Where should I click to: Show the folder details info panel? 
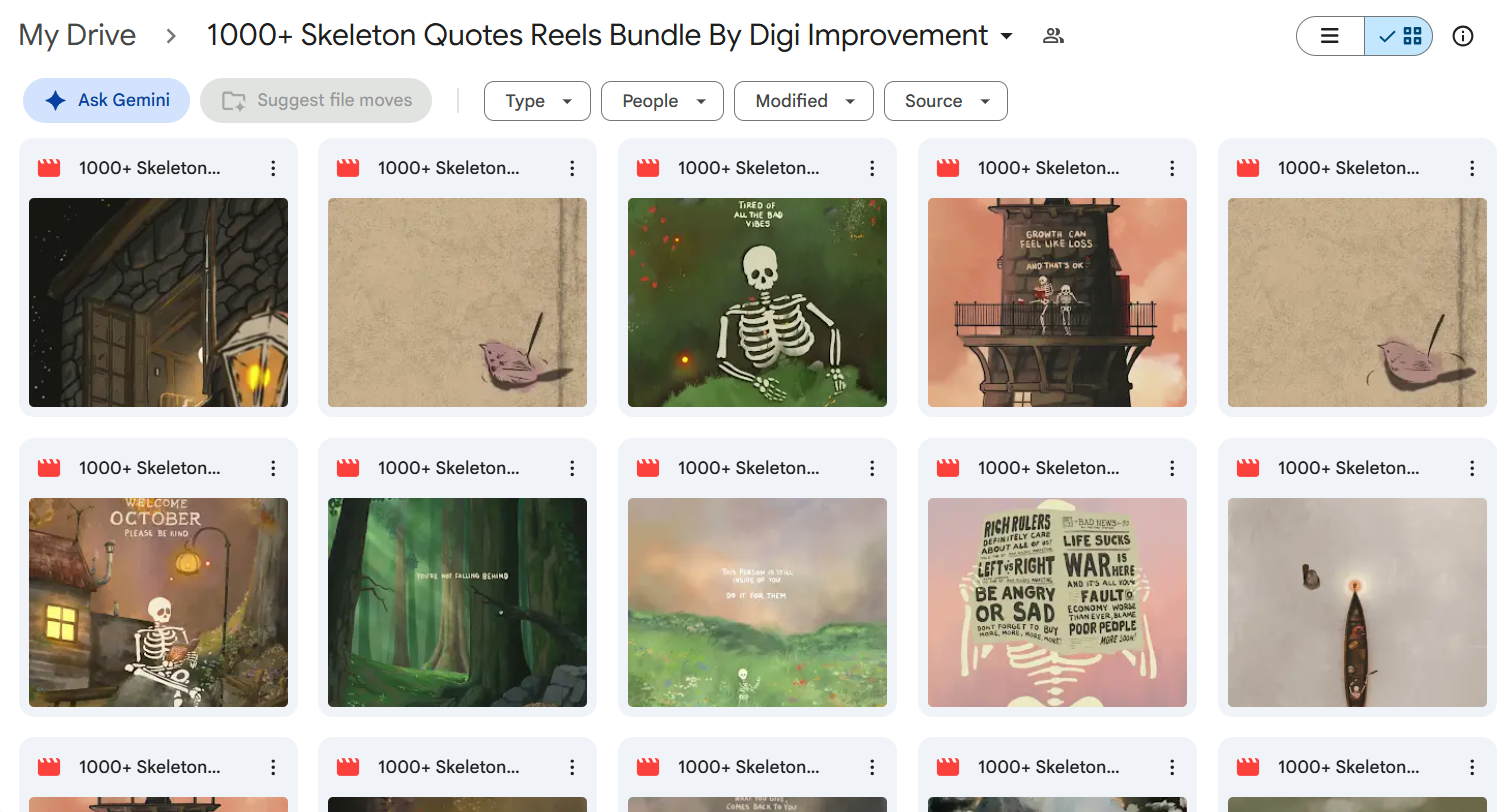click(1463, 36)
